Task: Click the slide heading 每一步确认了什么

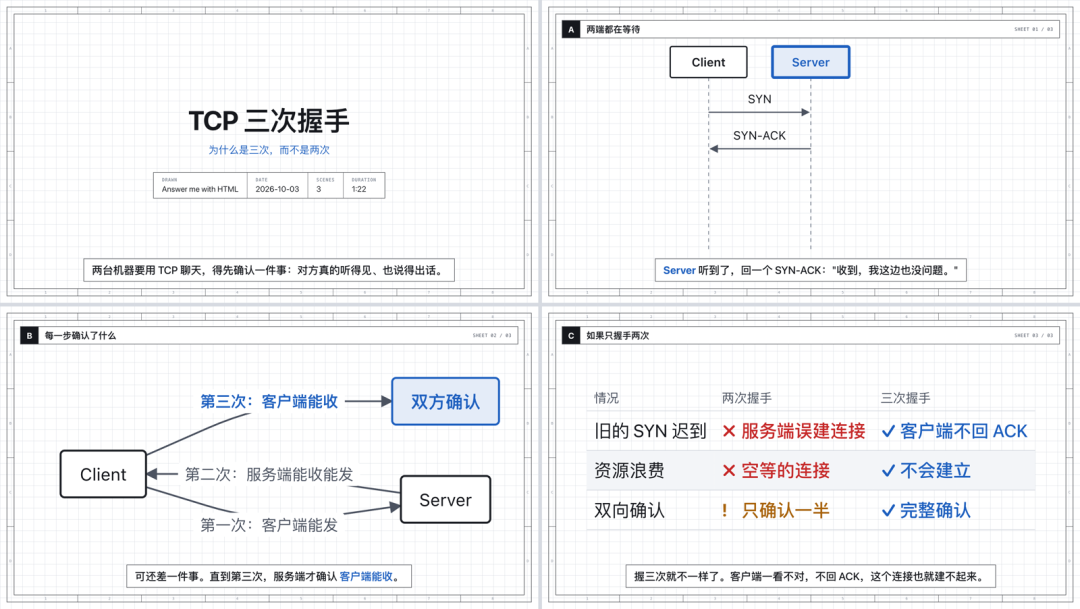Action: coord(80,336)
